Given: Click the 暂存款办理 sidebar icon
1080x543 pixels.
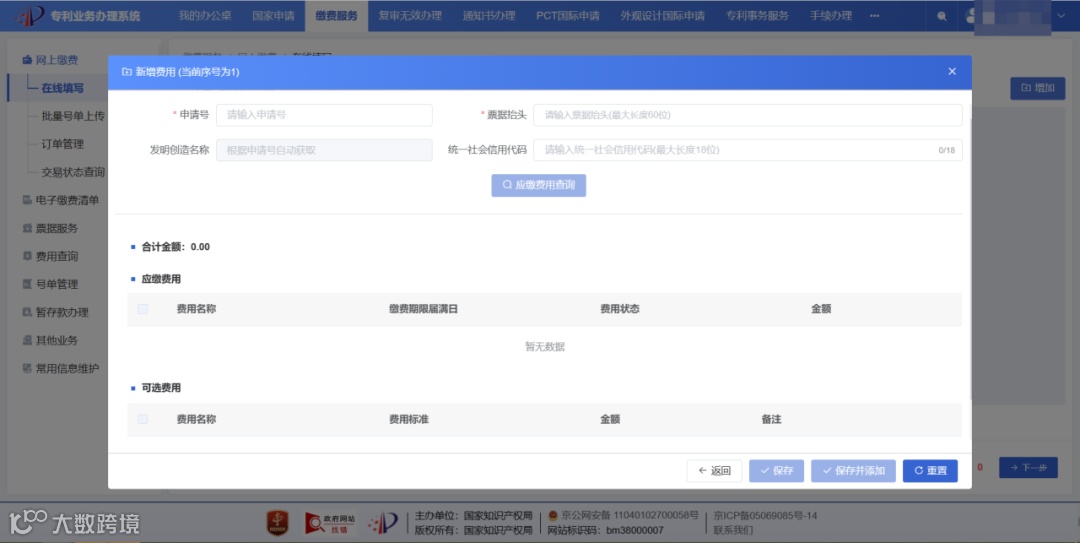Looking at the screenshot, I should click(x=27, y=312).
